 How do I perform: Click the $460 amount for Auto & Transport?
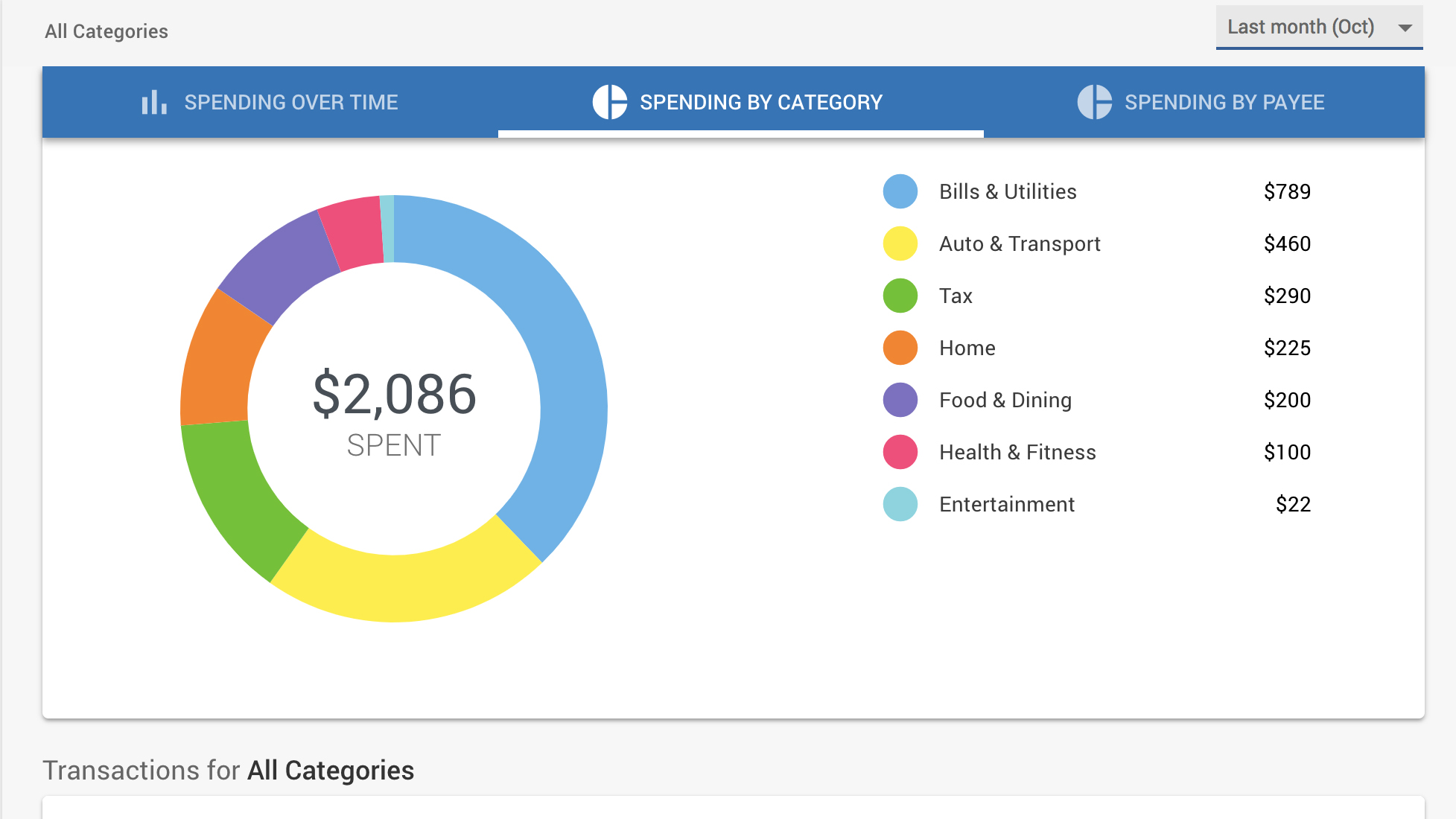pos(1287,244)
